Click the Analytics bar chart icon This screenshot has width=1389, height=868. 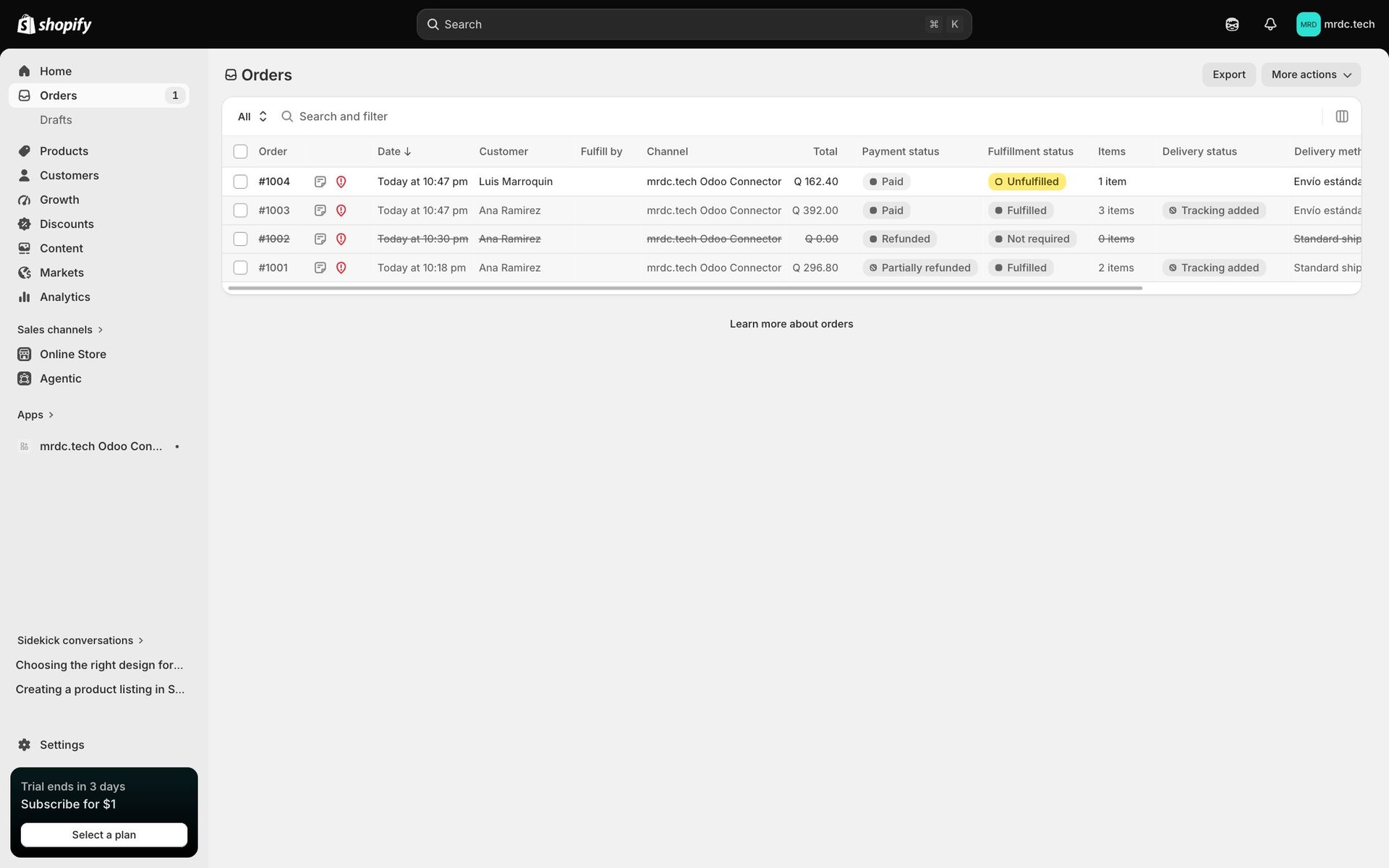point(25,297)
